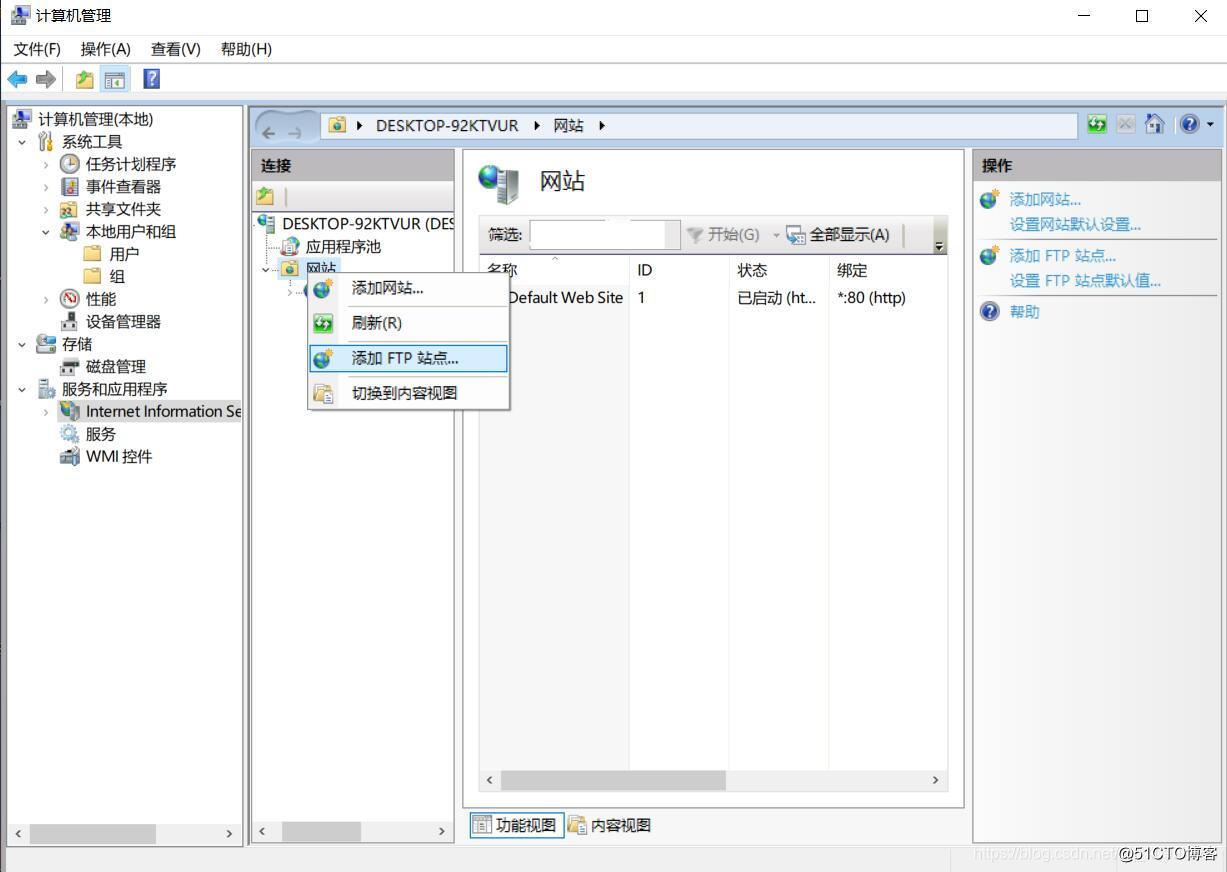This screenshot has width=1227, height=872.
Task: Collapse the 存储 node
Action: (22, 344)
